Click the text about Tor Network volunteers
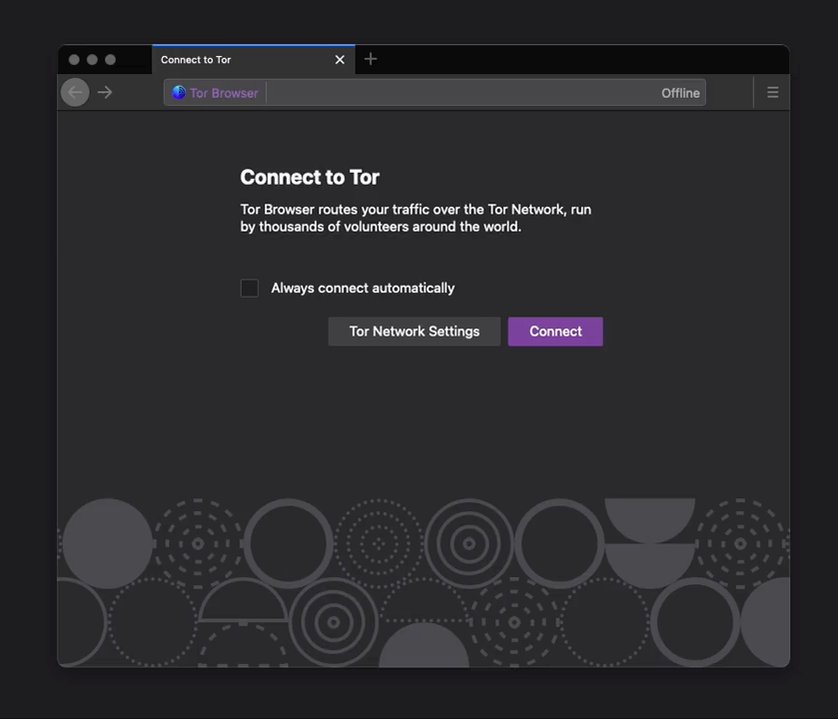Screen dimensions: 838x719 416,218
